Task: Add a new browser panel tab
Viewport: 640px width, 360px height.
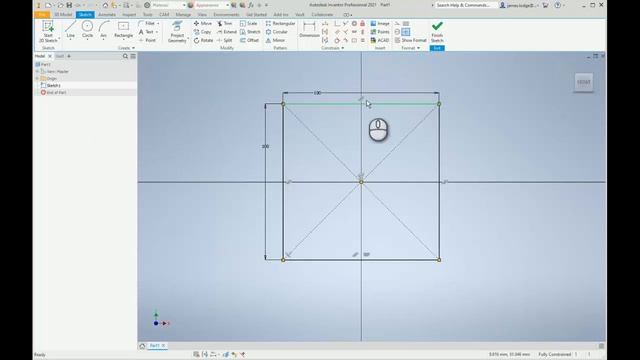Action: [69, 56]
